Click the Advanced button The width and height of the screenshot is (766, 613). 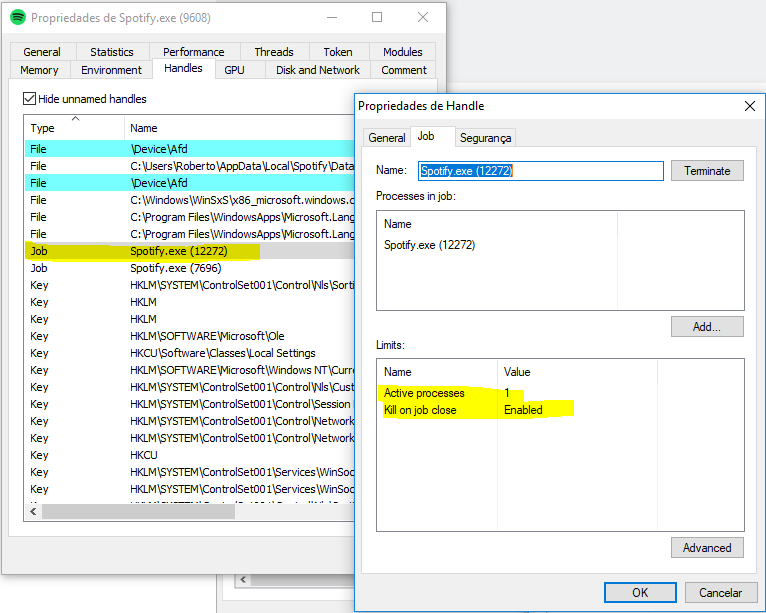pyautogui.click(x=707, y=548)
